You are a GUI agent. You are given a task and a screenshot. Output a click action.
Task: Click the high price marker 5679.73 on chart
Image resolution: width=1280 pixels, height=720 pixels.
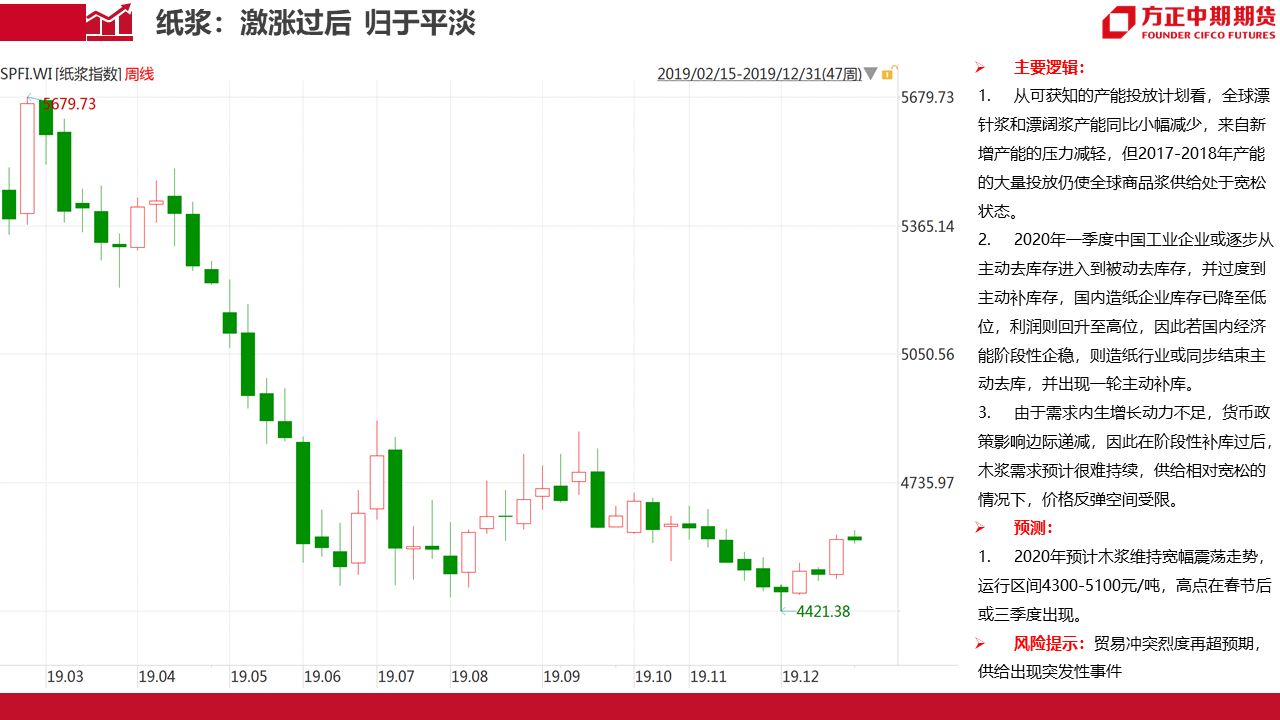pyautogui.click(x=69, y=104)
